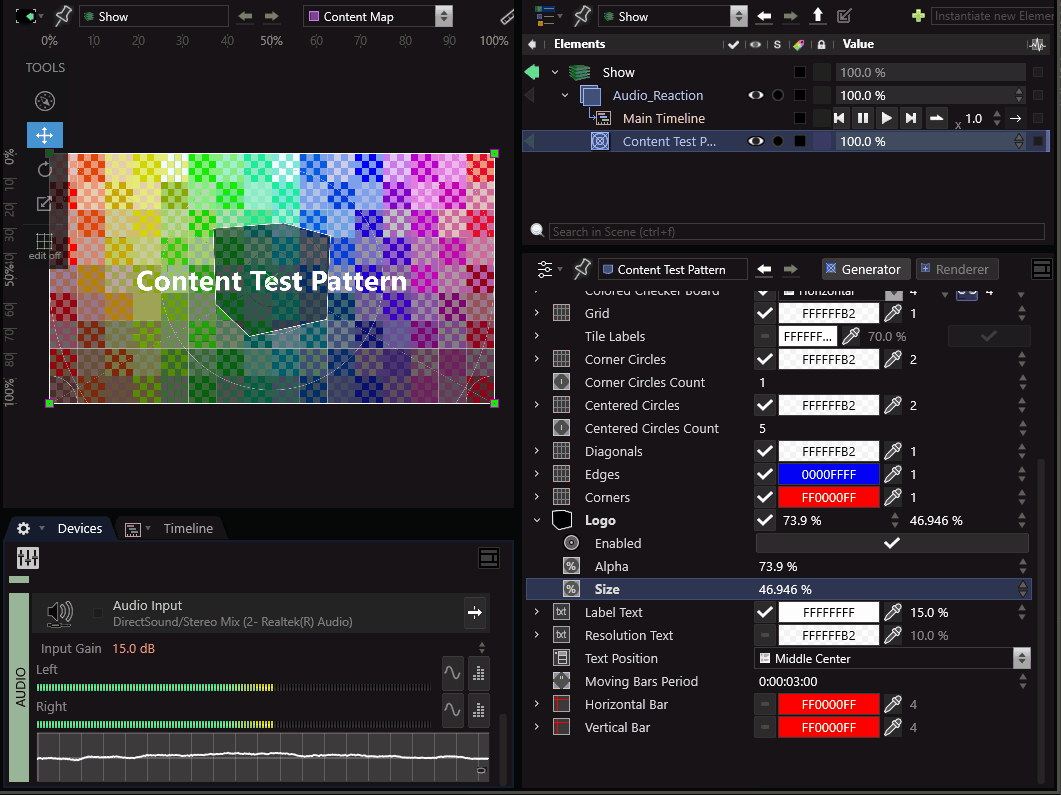Switch to the Renderer tab
The height and width of the screenshot is (795, 1061).
point(954,269)
